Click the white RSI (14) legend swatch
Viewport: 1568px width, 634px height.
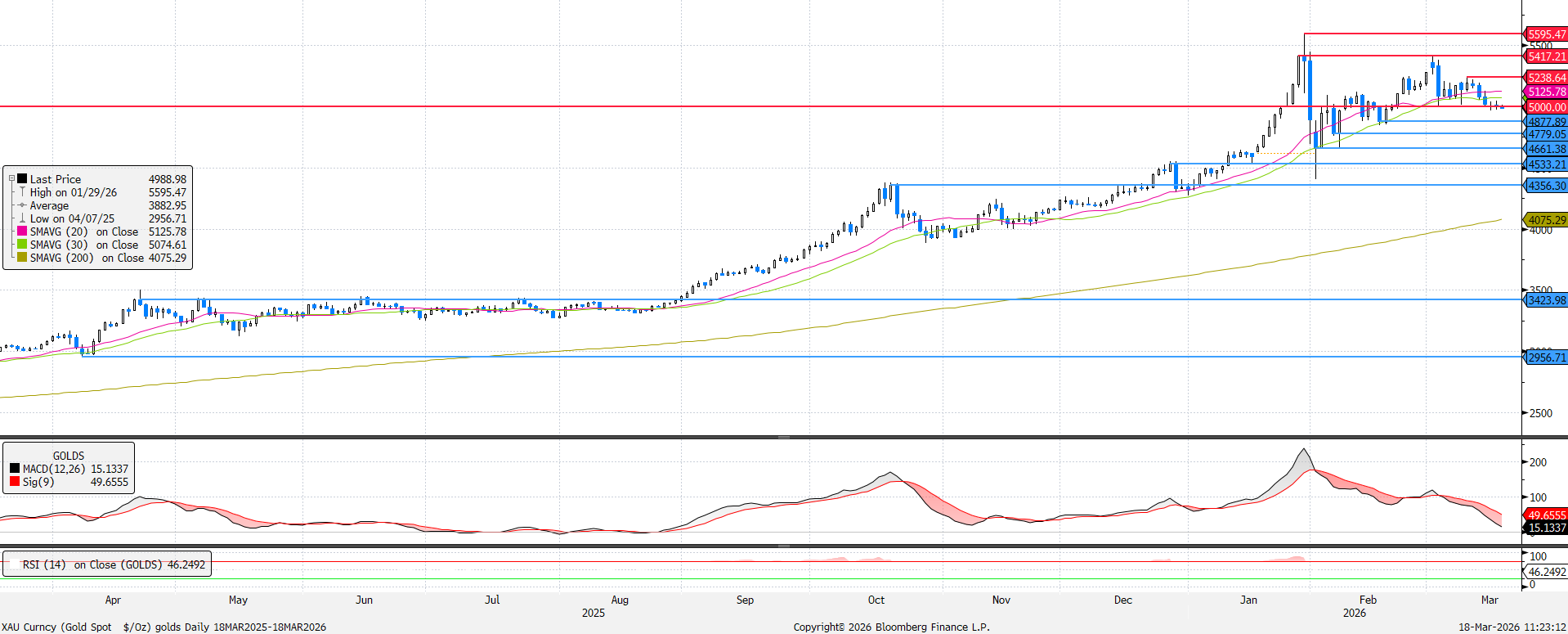(x=14, y=564)
